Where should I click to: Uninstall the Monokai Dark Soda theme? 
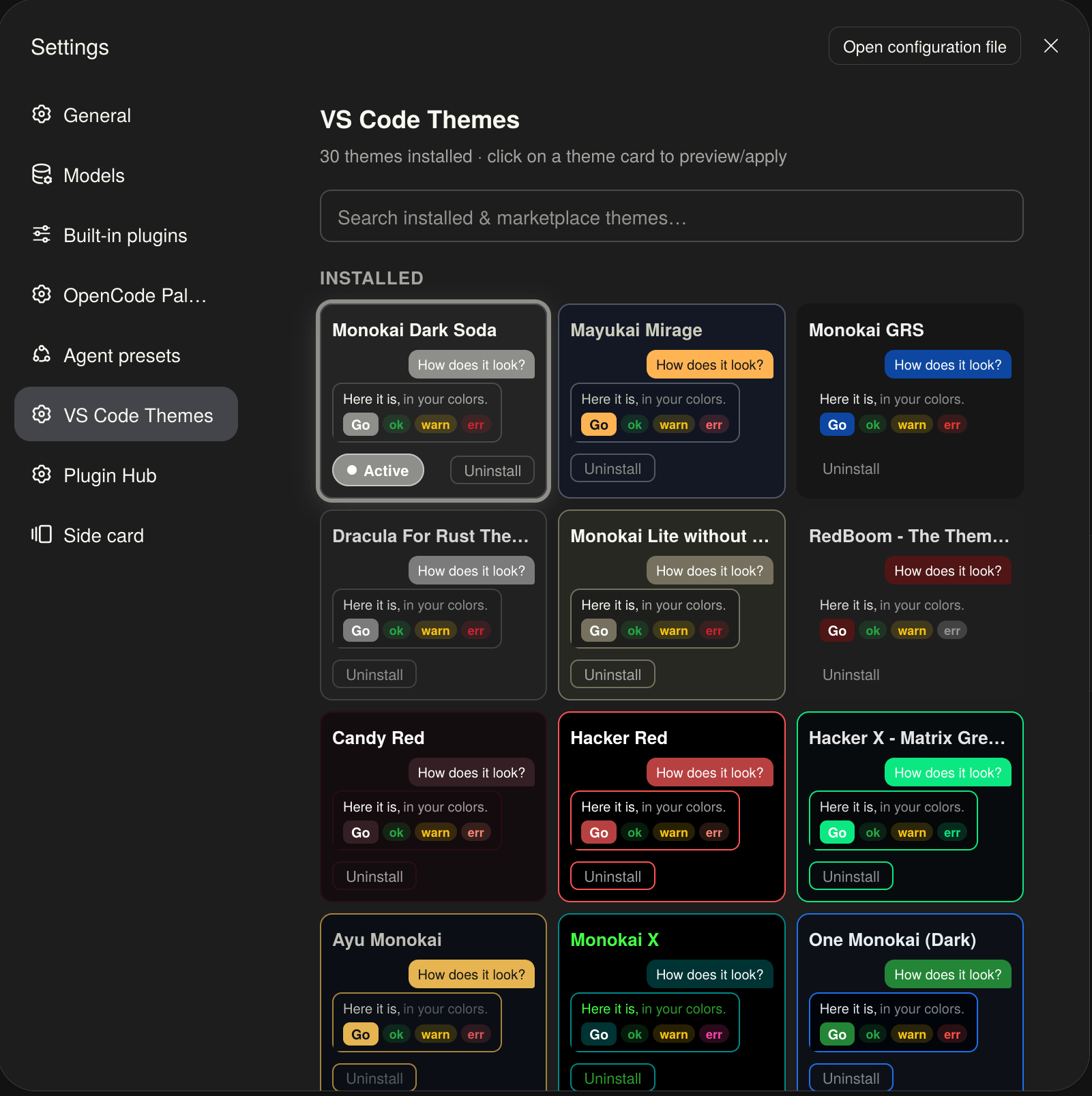click(492, 471)
